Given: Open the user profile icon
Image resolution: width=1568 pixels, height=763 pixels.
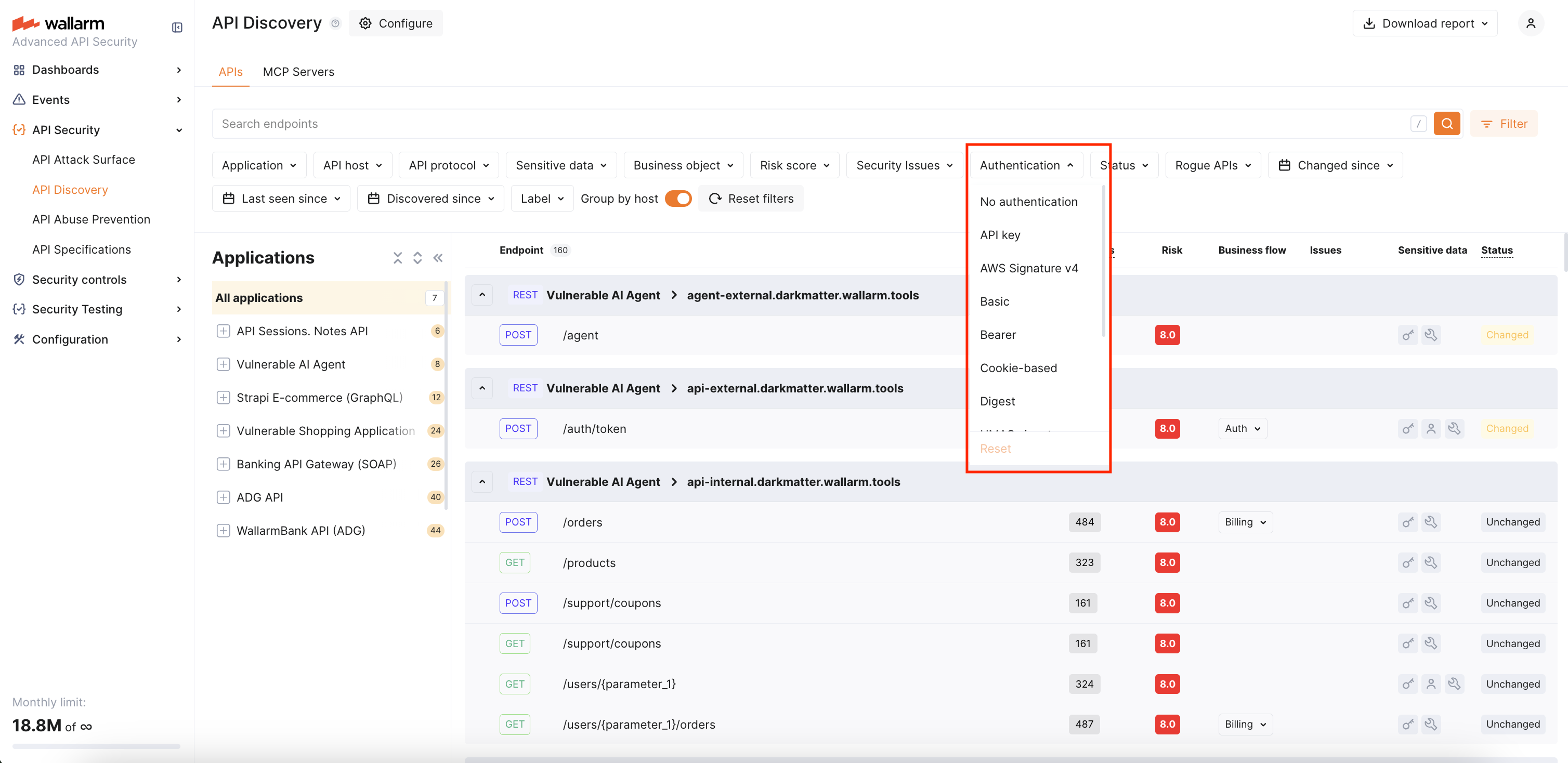Looking at the screenshot, I should coord(1530,23).
